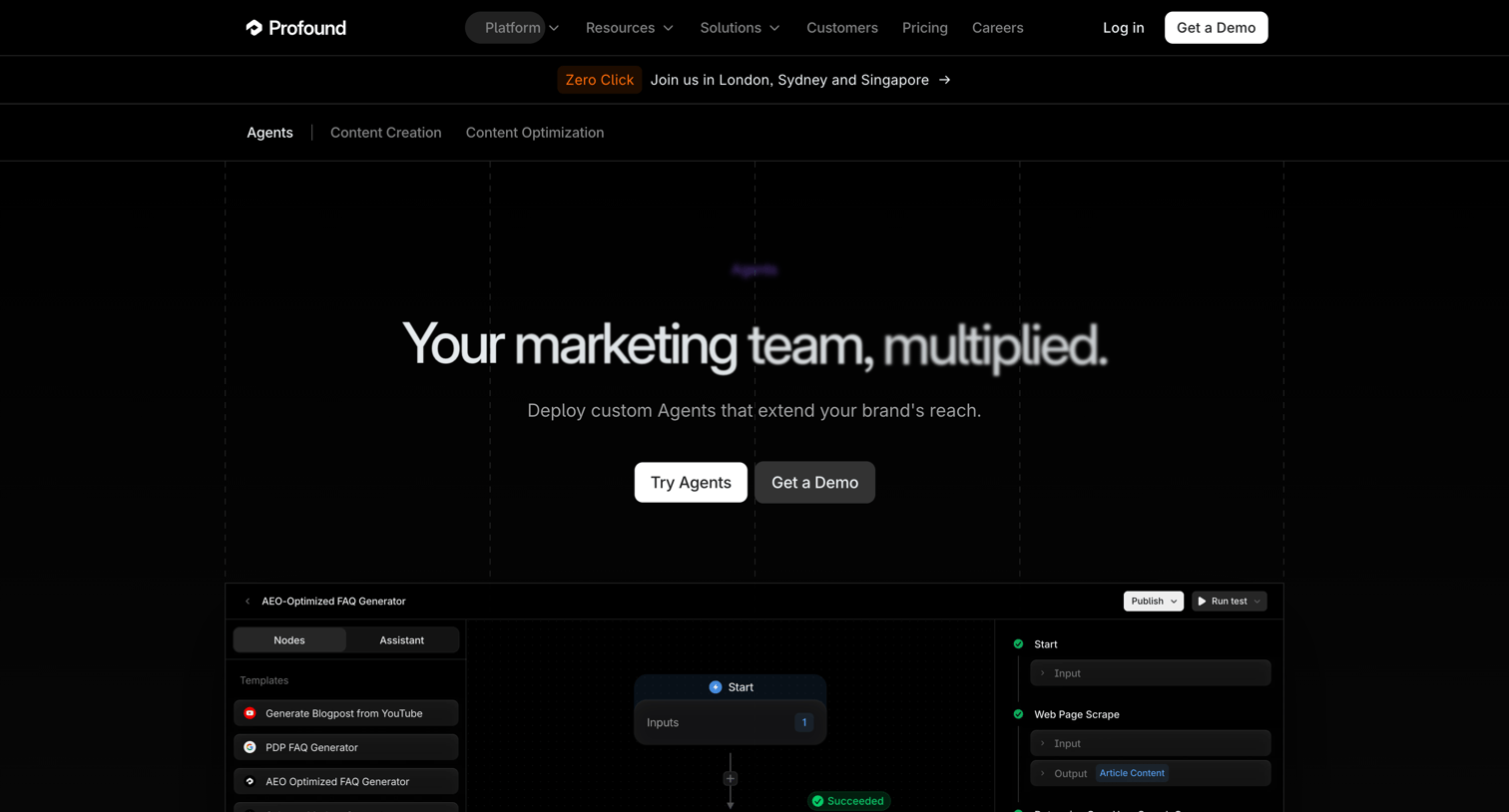
Task: Switch to the Content Optimization tab
Action: [535, 133]
